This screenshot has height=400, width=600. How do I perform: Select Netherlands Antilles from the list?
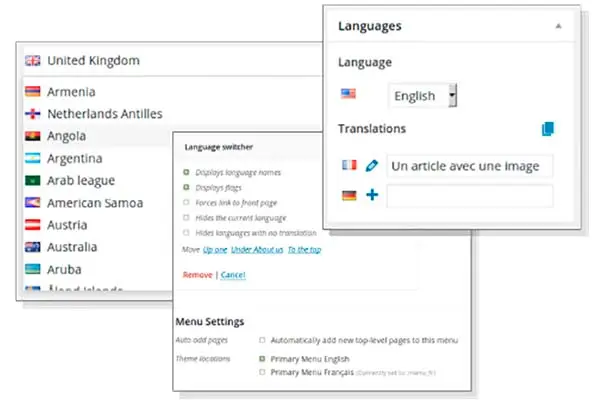(105, 114)
